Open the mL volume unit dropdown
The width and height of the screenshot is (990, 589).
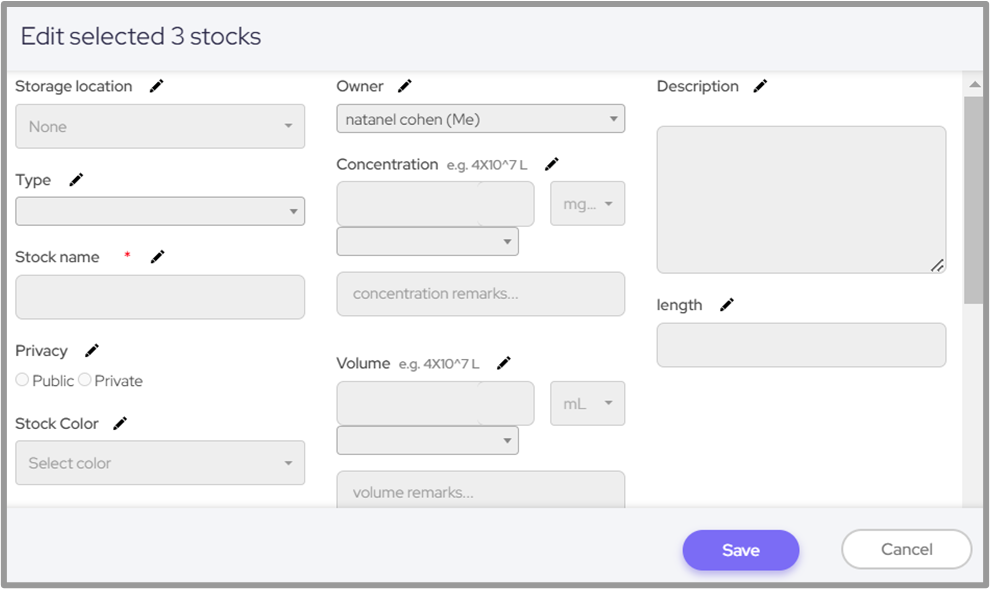588,403
